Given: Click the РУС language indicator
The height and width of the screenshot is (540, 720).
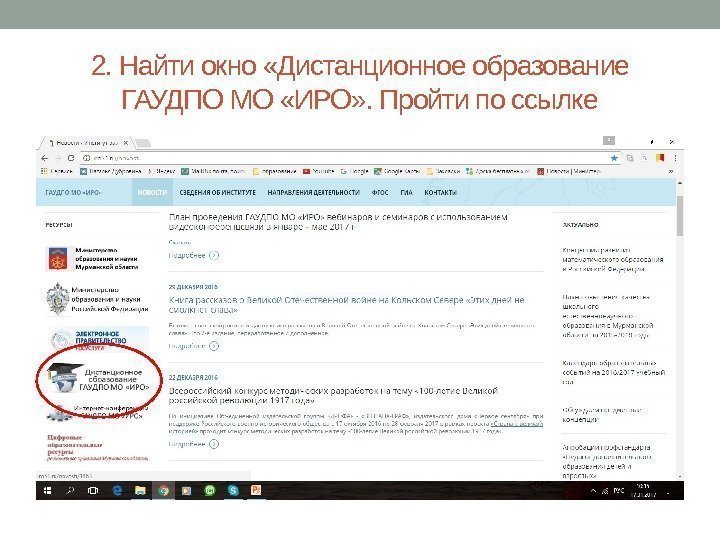Looking at the screenshot, I should click(619, 491).
